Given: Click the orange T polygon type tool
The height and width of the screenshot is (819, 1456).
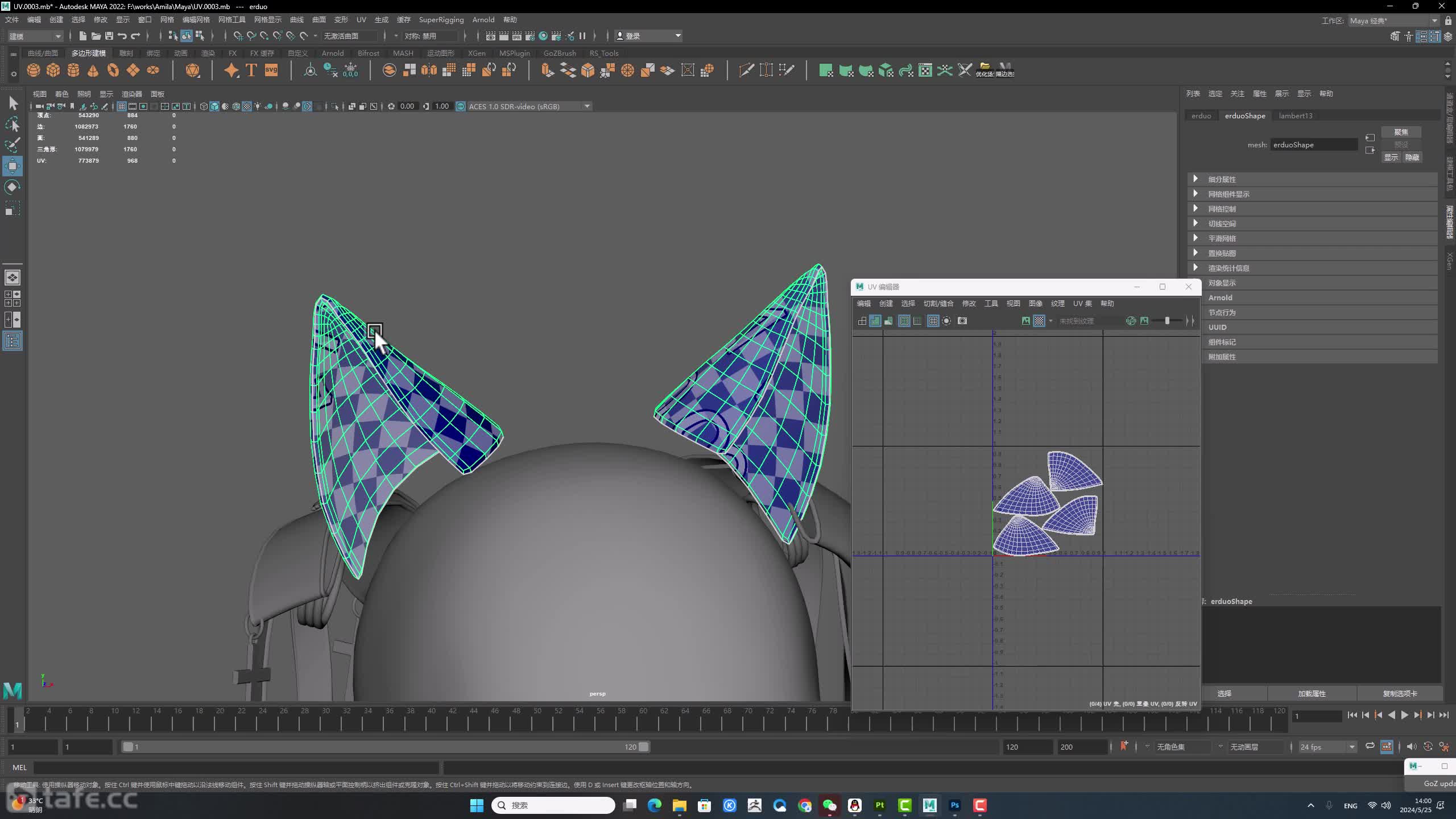Looking at the screenshot, I should [x=251, y=70].
